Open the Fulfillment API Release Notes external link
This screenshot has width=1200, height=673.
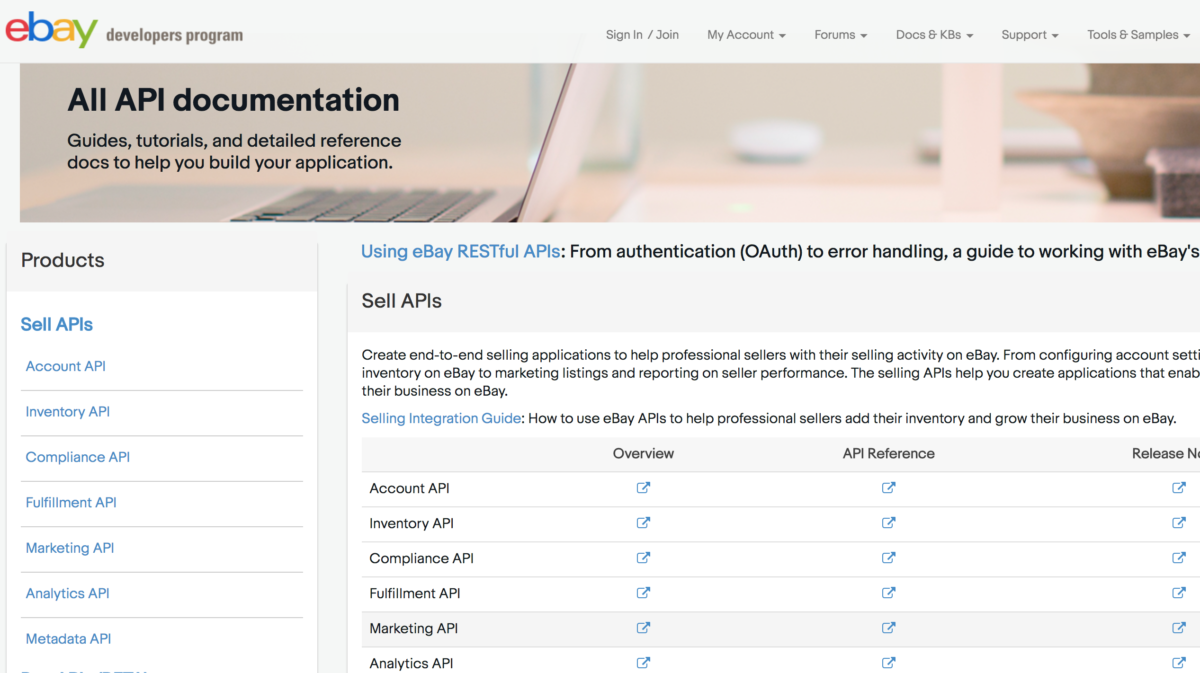1180,593
